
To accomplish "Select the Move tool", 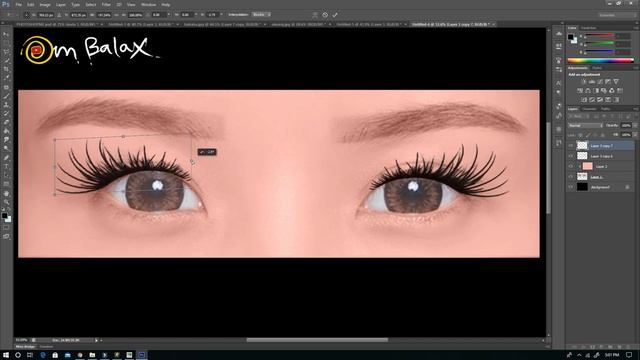I will click(x=6, y=34).
